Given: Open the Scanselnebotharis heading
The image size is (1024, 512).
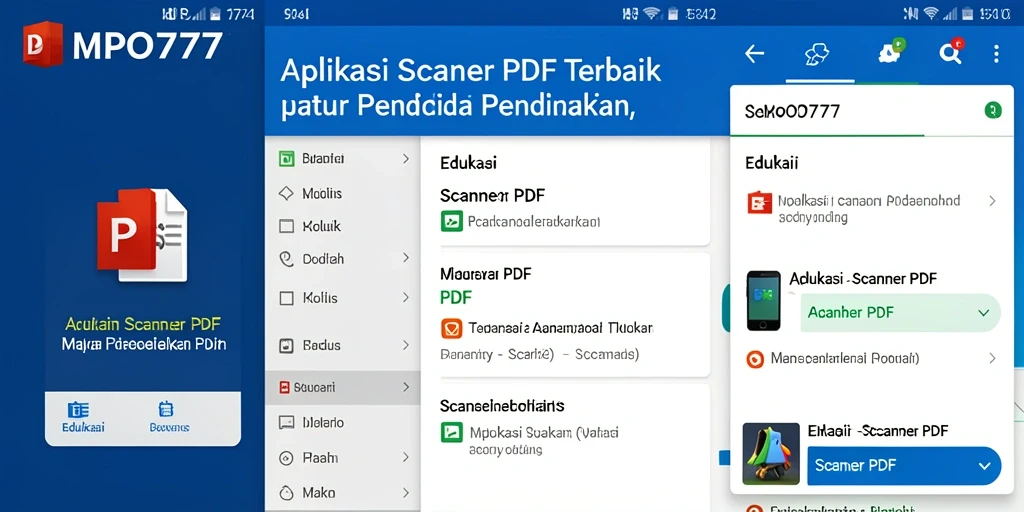Looking at the screenshot, I should click(x=502, y=406).
